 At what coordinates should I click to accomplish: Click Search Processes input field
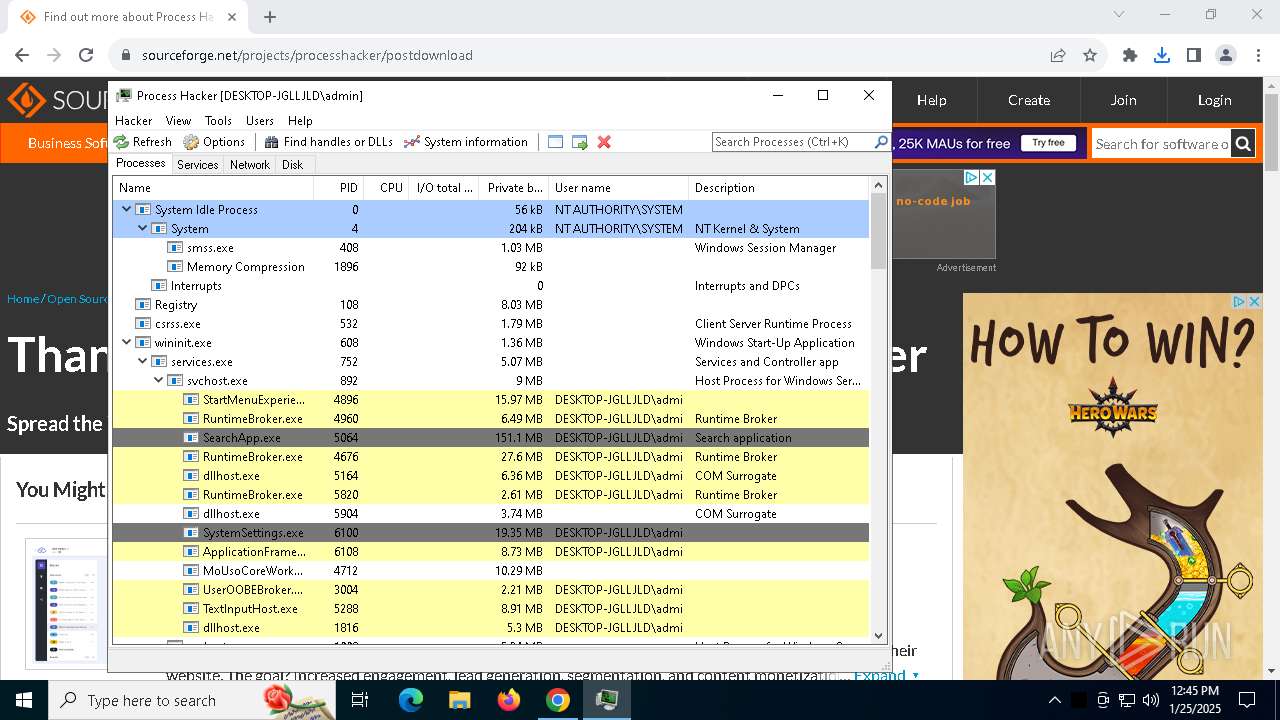click(792, 142)
